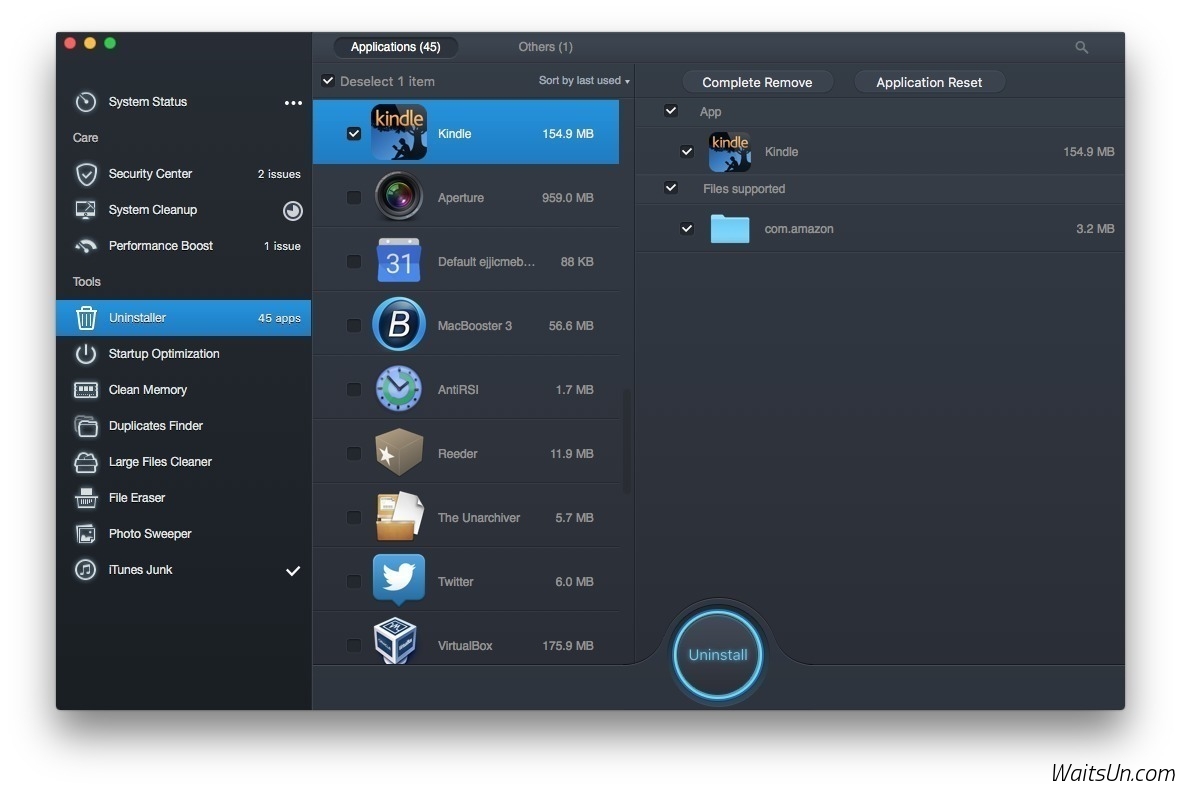Open the System Status gauge icon
Viewport: 1181px width, 790px height.
tap(86, 102)
